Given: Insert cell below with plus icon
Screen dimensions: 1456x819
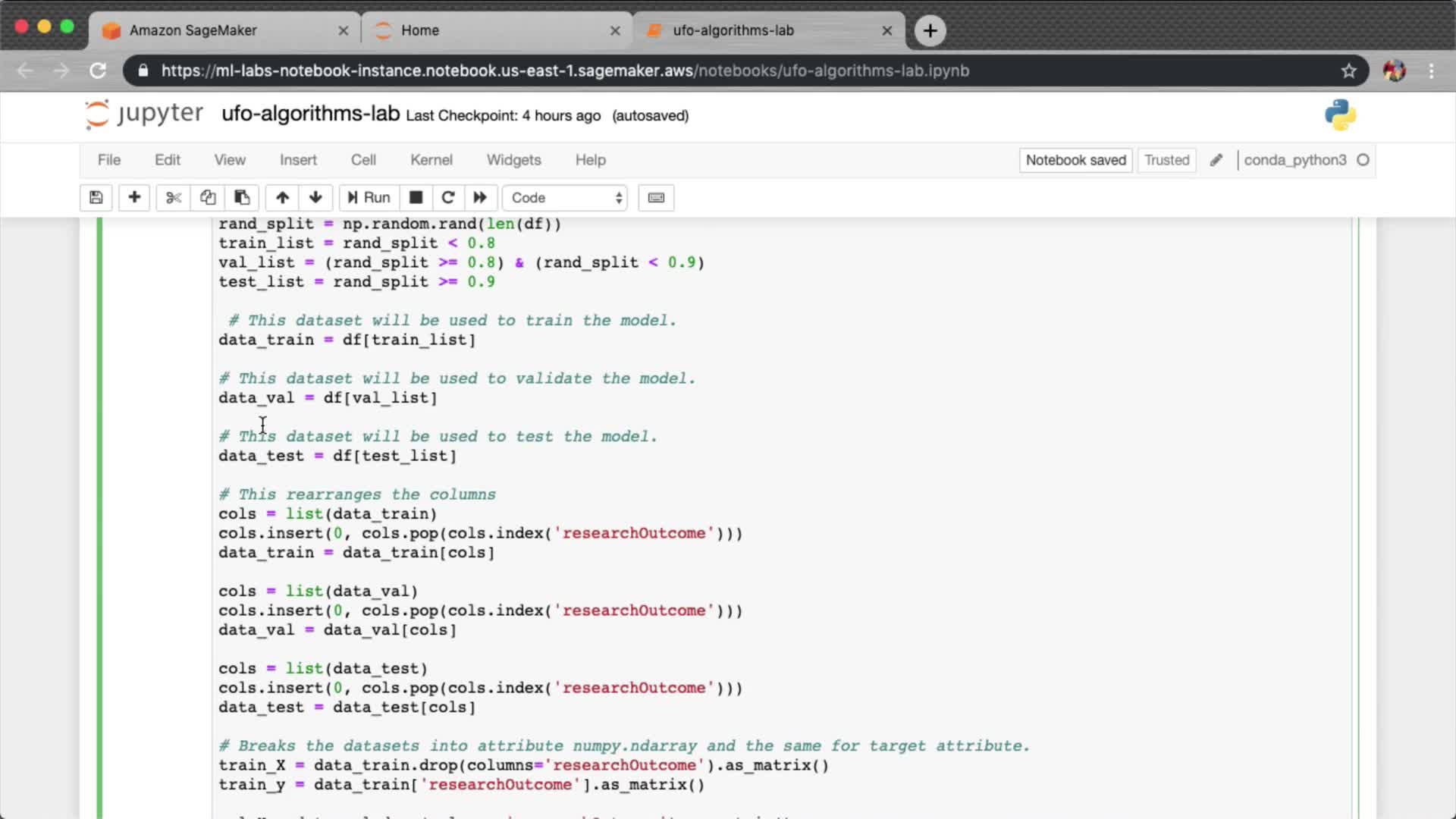Looking at the screenshot, I should click(134, 198).
